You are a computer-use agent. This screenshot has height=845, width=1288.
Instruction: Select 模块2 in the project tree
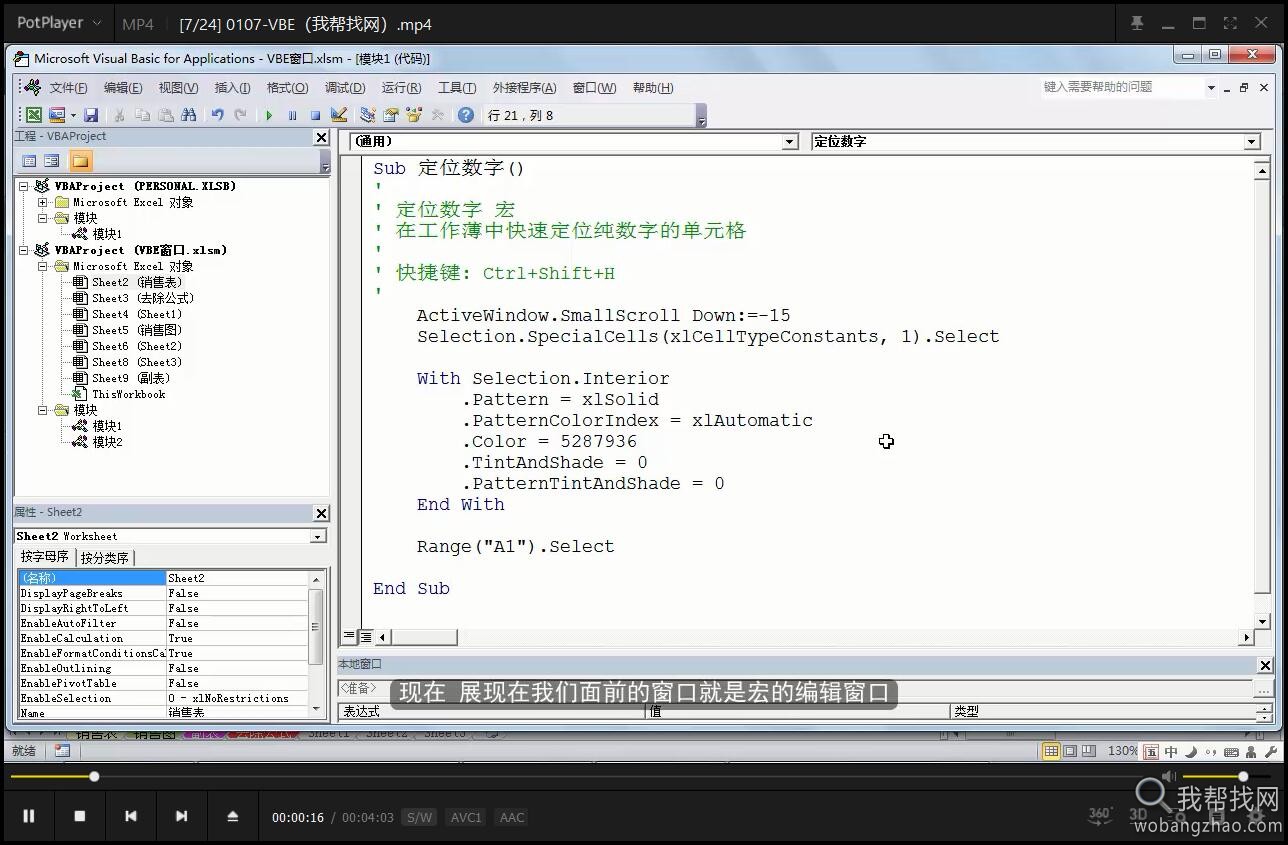107,442
